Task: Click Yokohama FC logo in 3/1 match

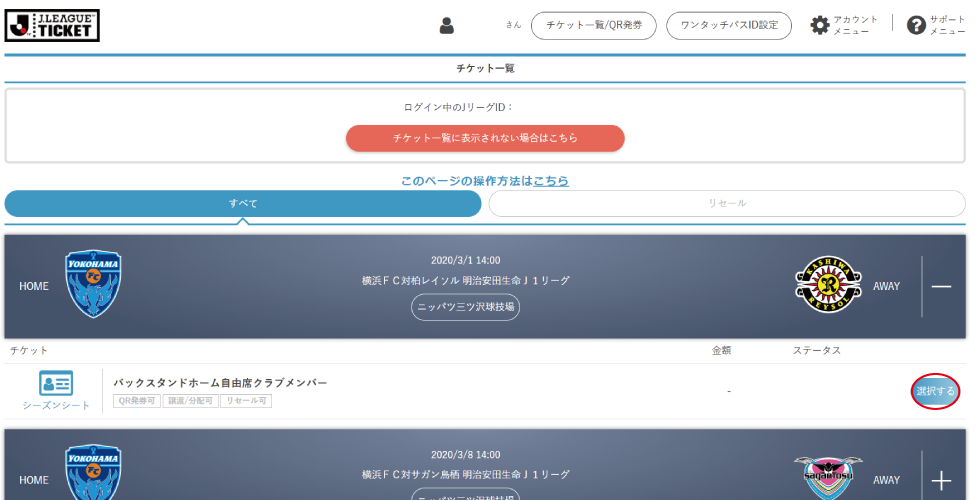Action: coord(93,285)
